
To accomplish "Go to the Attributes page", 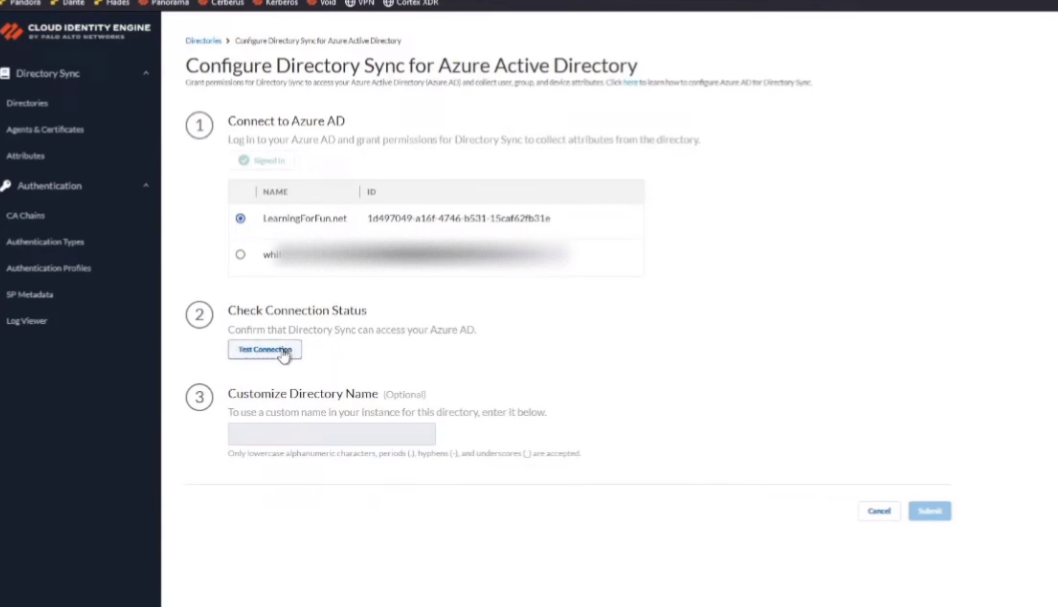I will (26, 156).
